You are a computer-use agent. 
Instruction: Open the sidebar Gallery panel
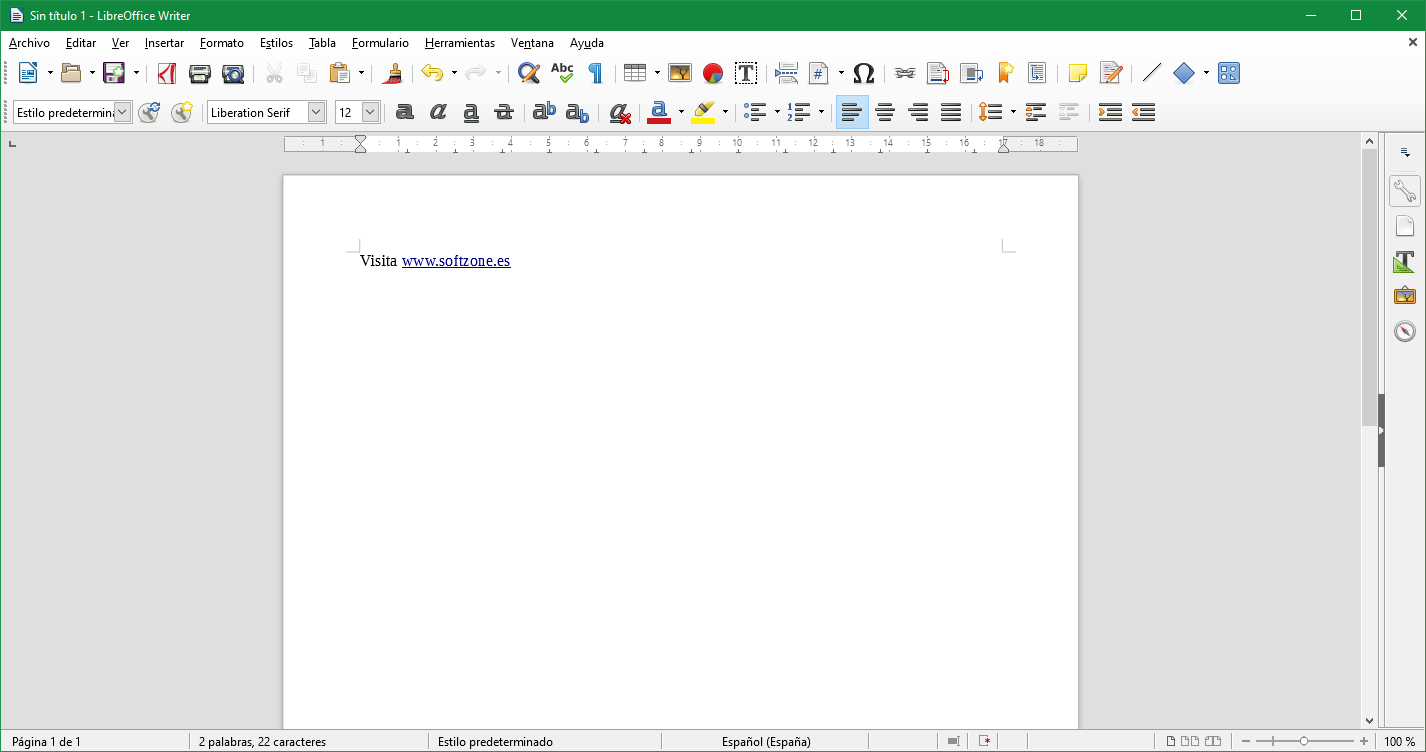click(1405, 296)
